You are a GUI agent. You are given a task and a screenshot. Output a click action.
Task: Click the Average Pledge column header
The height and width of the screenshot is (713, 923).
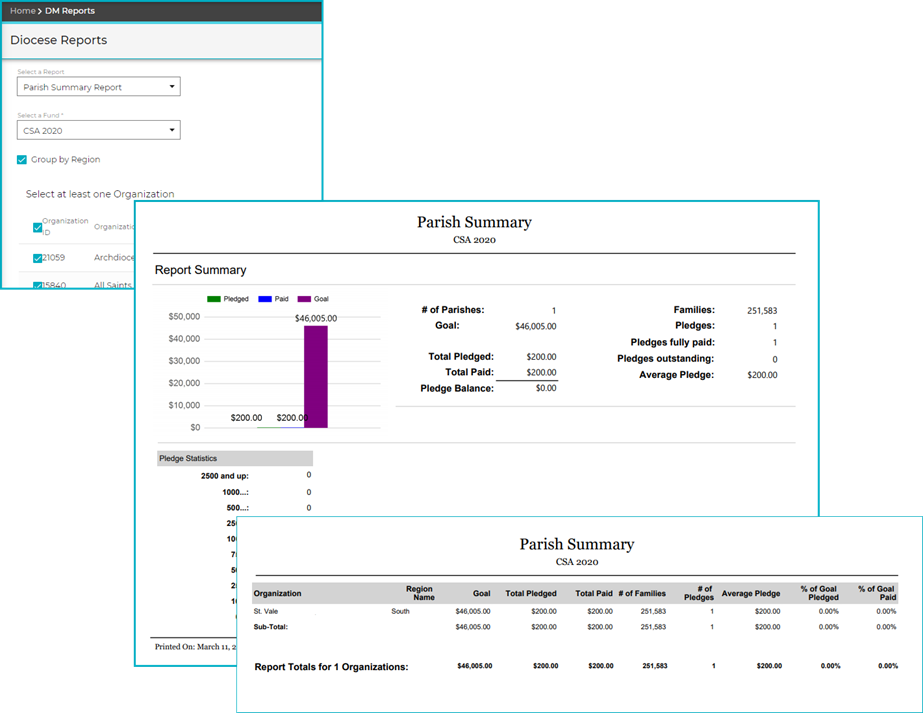tap(751, 593)
